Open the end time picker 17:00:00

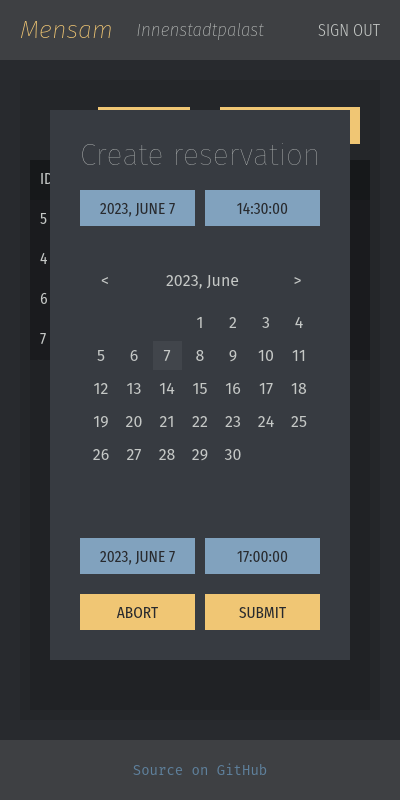tap(262, 556)
